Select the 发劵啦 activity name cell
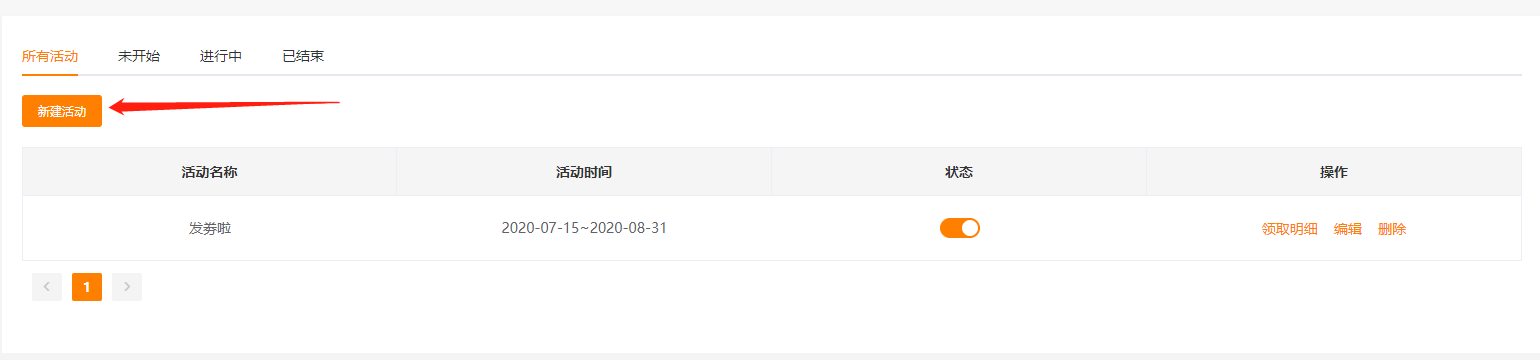 tap(210, 228)
